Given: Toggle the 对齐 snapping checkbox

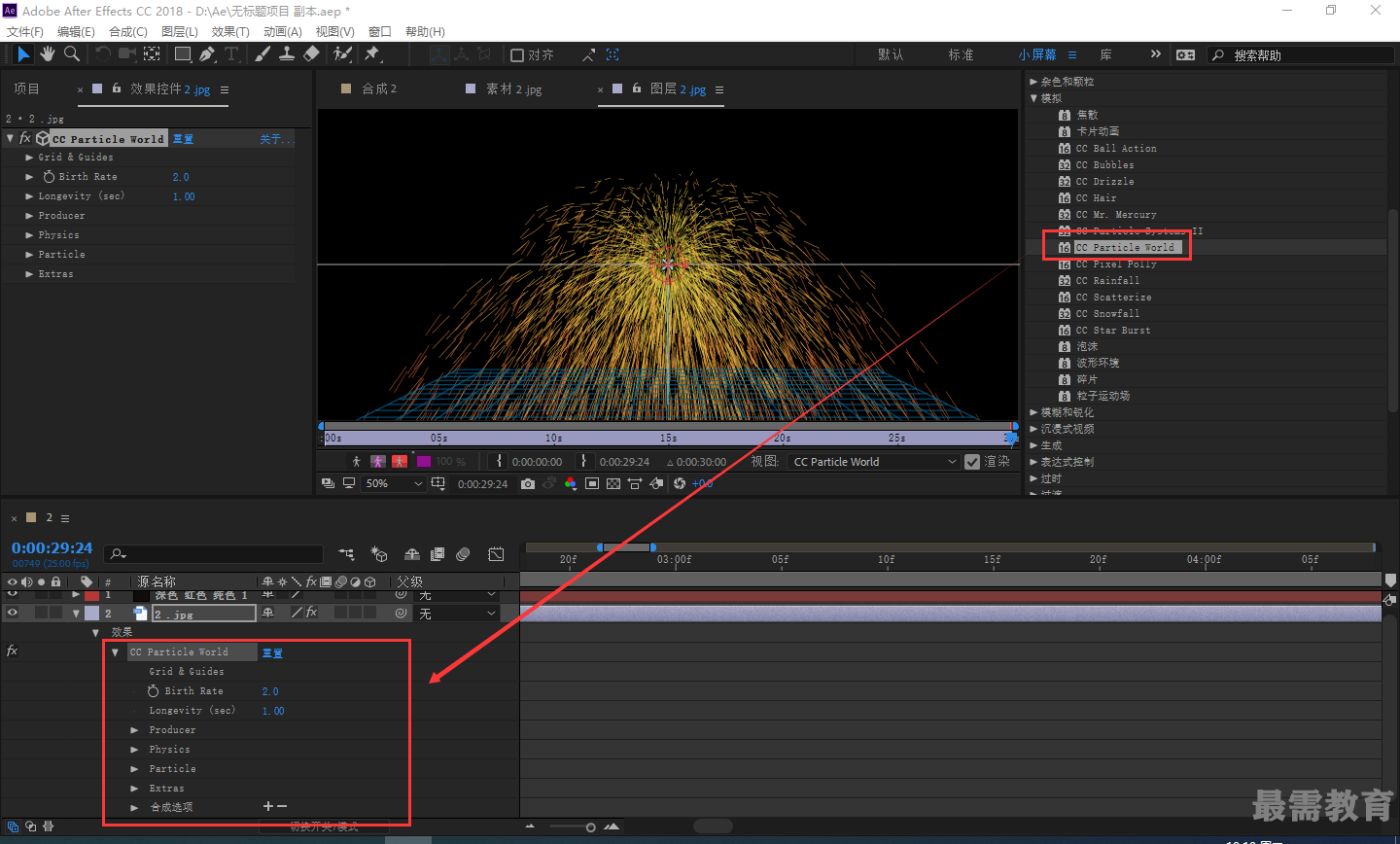Looking at the screenshot, I should coord(517,55).
